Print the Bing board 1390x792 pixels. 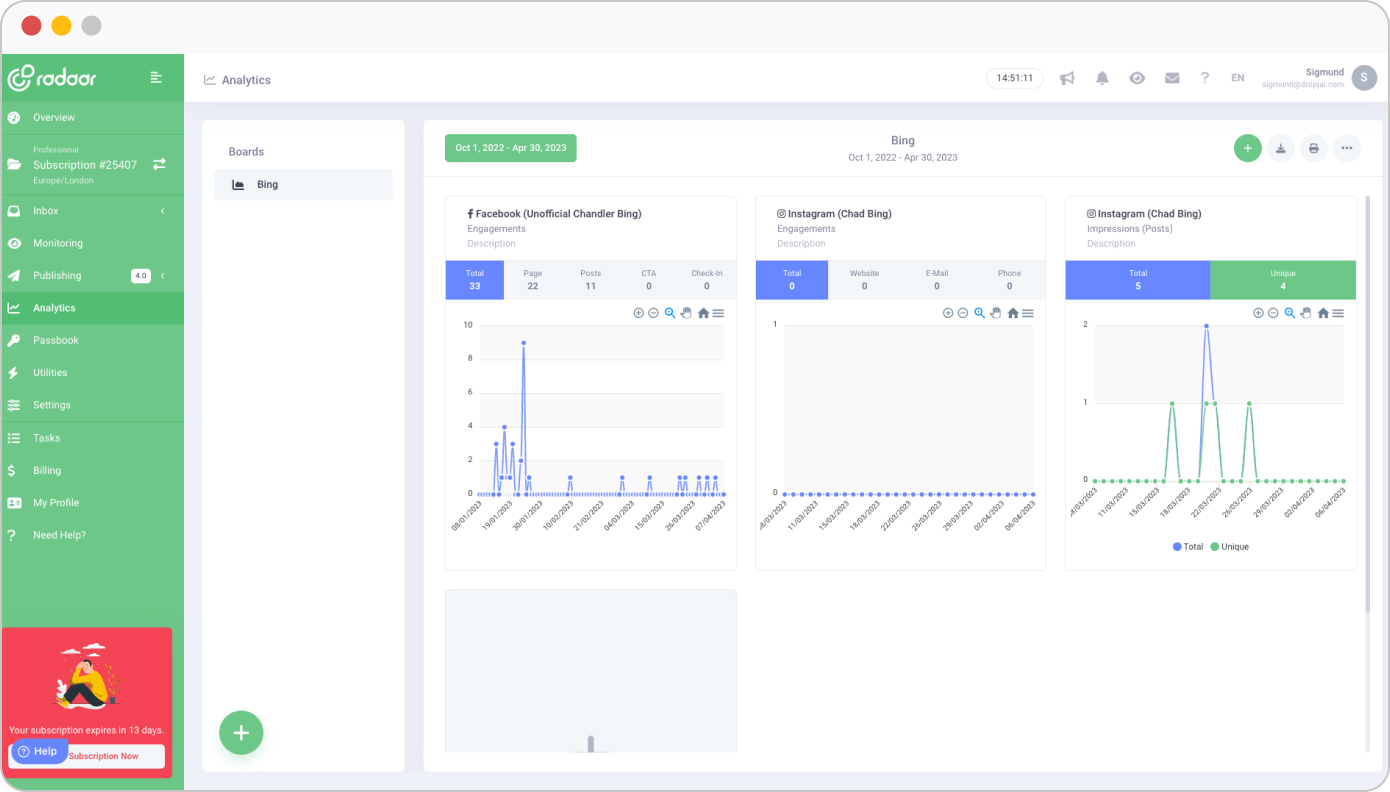point(1314,148)
